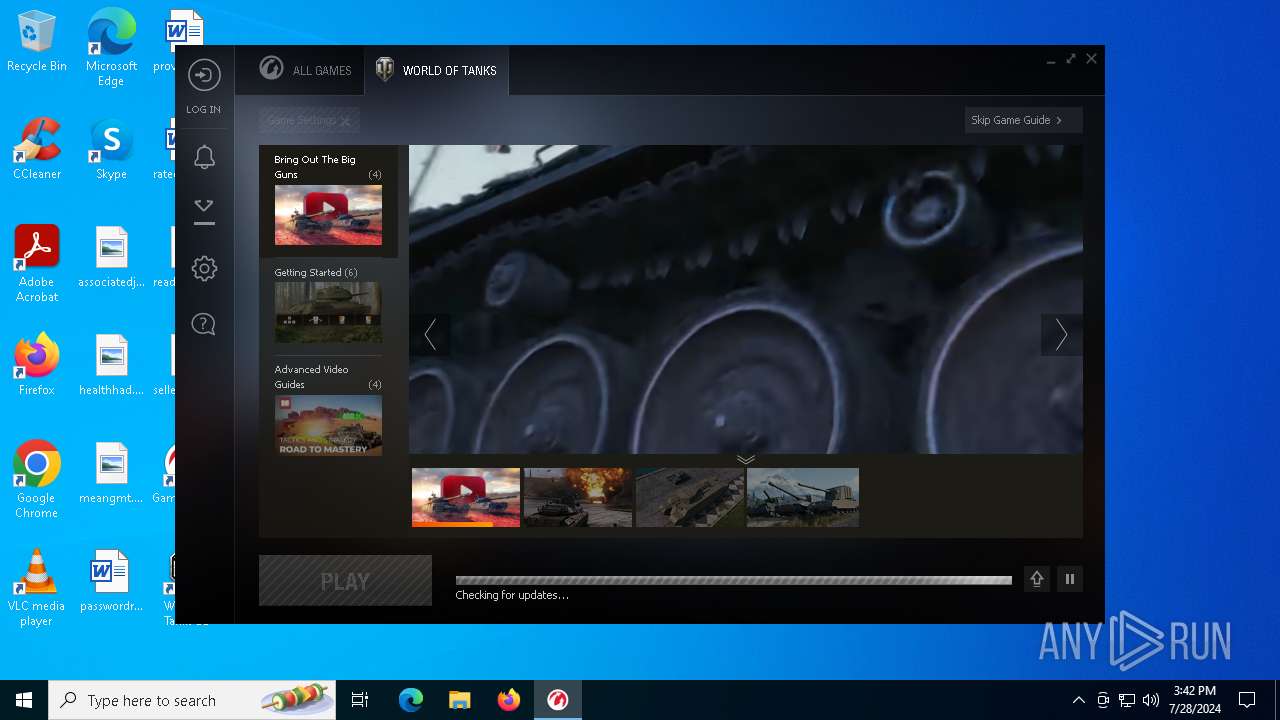The image size is (1280, 720).
Task: Click the PLAY button
Action: [345, 581]
